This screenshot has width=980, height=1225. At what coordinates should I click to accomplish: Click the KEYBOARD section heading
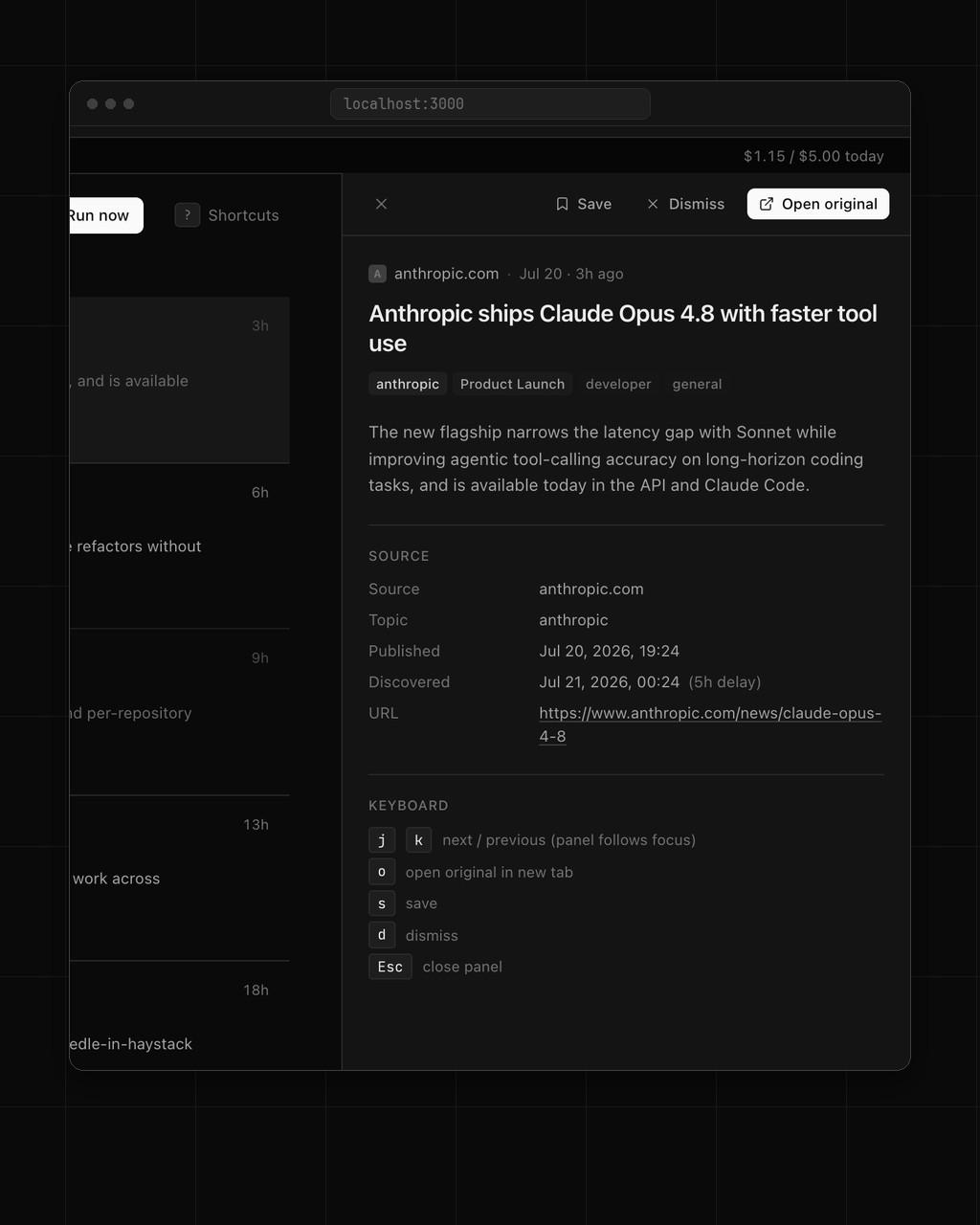pyautogui.click(x=409, y=806)
